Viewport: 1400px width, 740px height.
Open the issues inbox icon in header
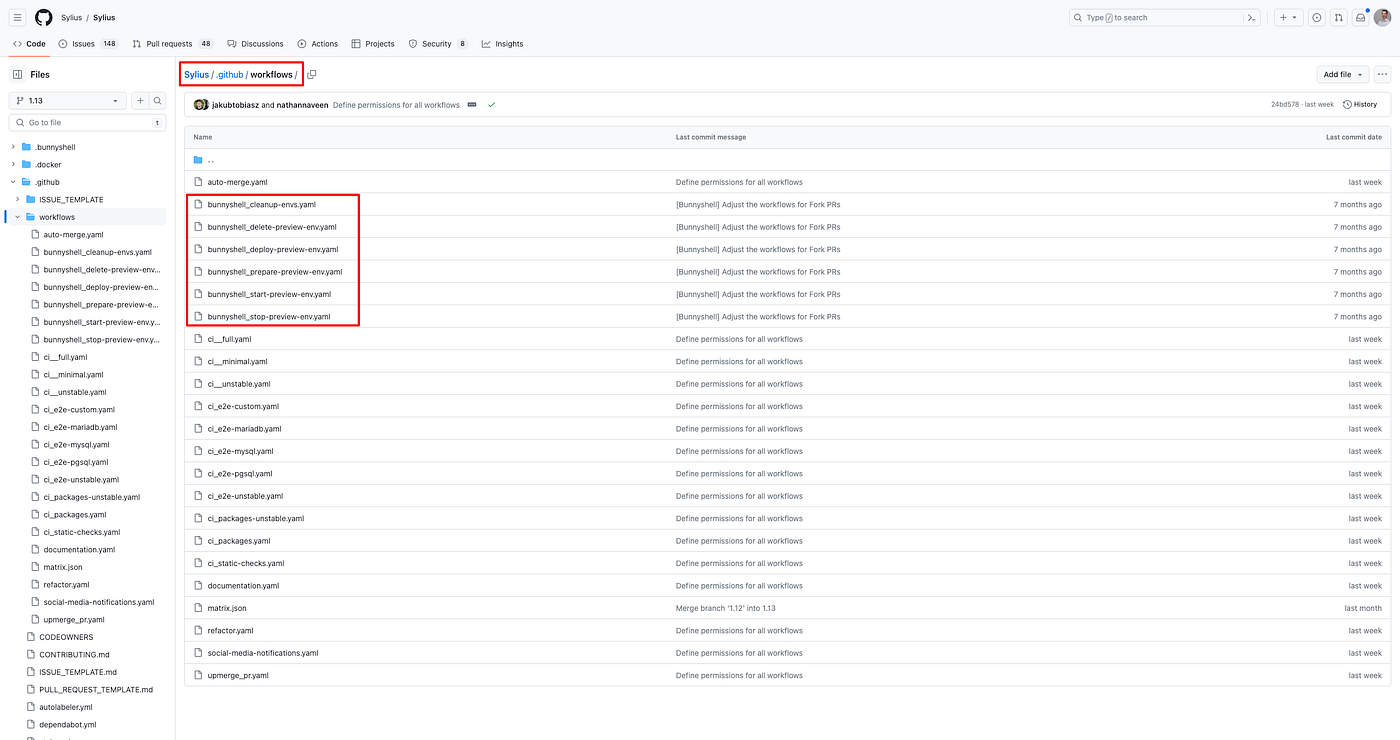pyautogui.click(x=1316, y=17)
